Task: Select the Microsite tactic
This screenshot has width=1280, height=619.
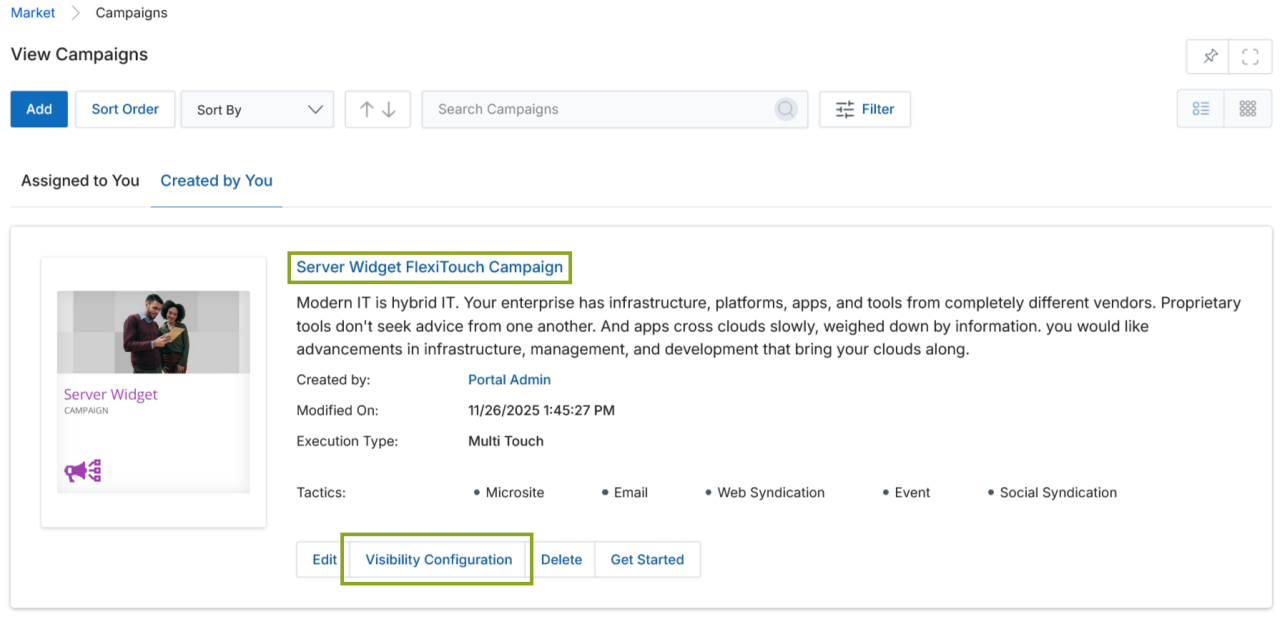Action: [515, 493]
